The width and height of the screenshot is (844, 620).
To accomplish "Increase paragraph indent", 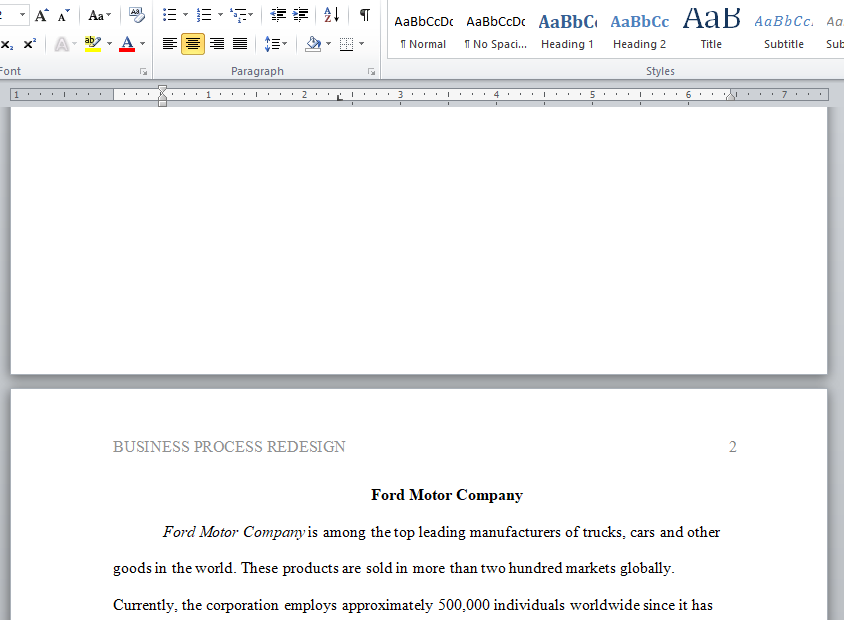I will [300, 15].
